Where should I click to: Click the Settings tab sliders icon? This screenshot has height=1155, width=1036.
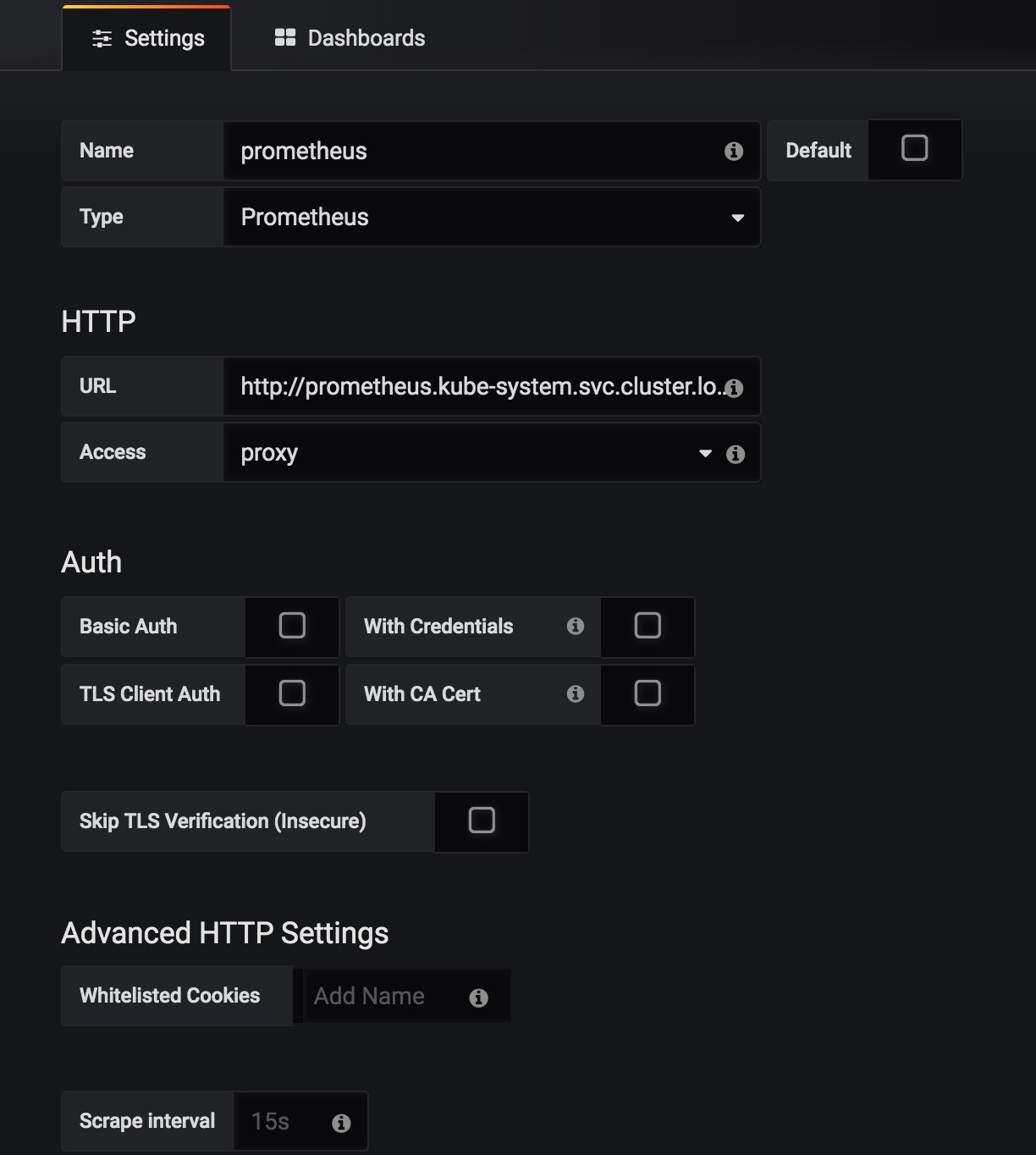102,39
